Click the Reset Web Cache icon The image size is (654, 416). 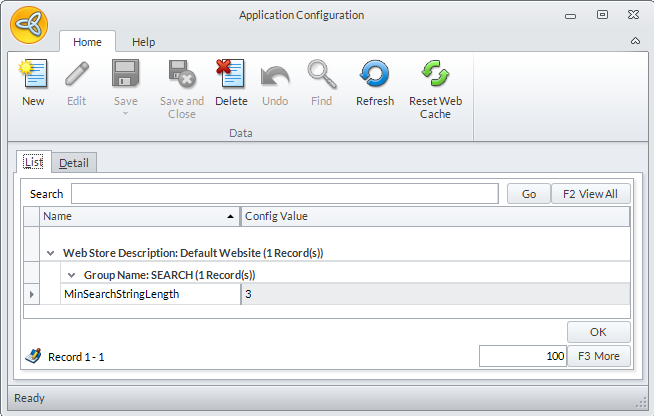pyautogui.click(x=435, y=75)
